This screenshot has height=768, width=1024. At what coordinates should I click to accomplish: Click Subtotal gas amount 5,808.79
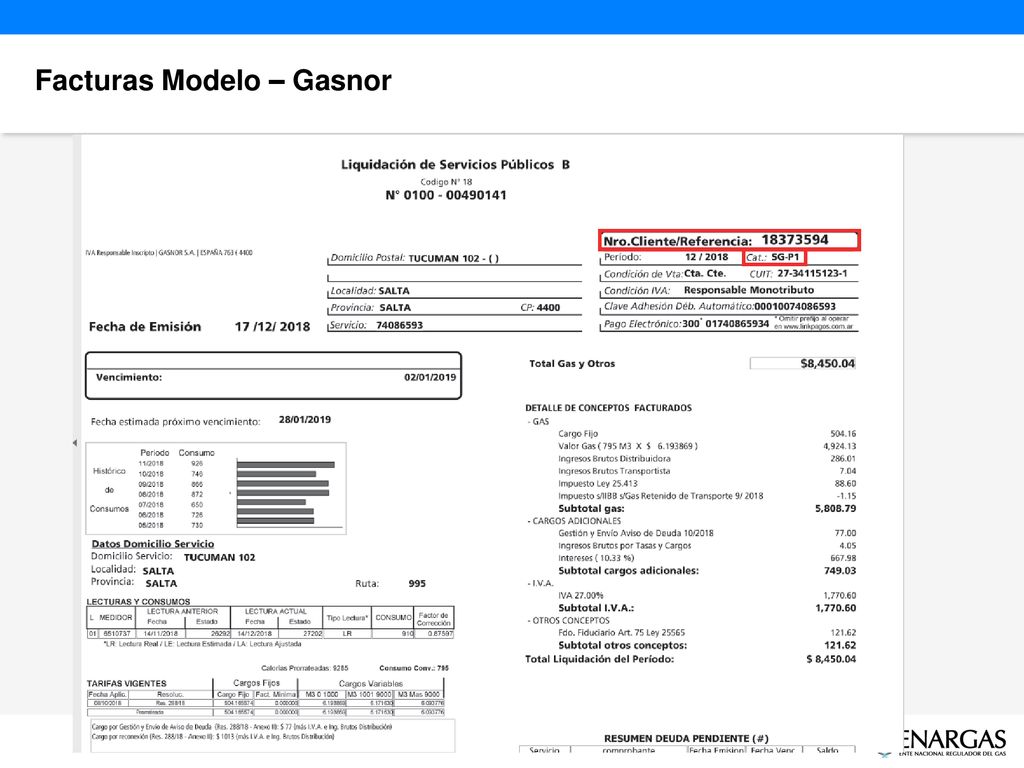[835, 509]
